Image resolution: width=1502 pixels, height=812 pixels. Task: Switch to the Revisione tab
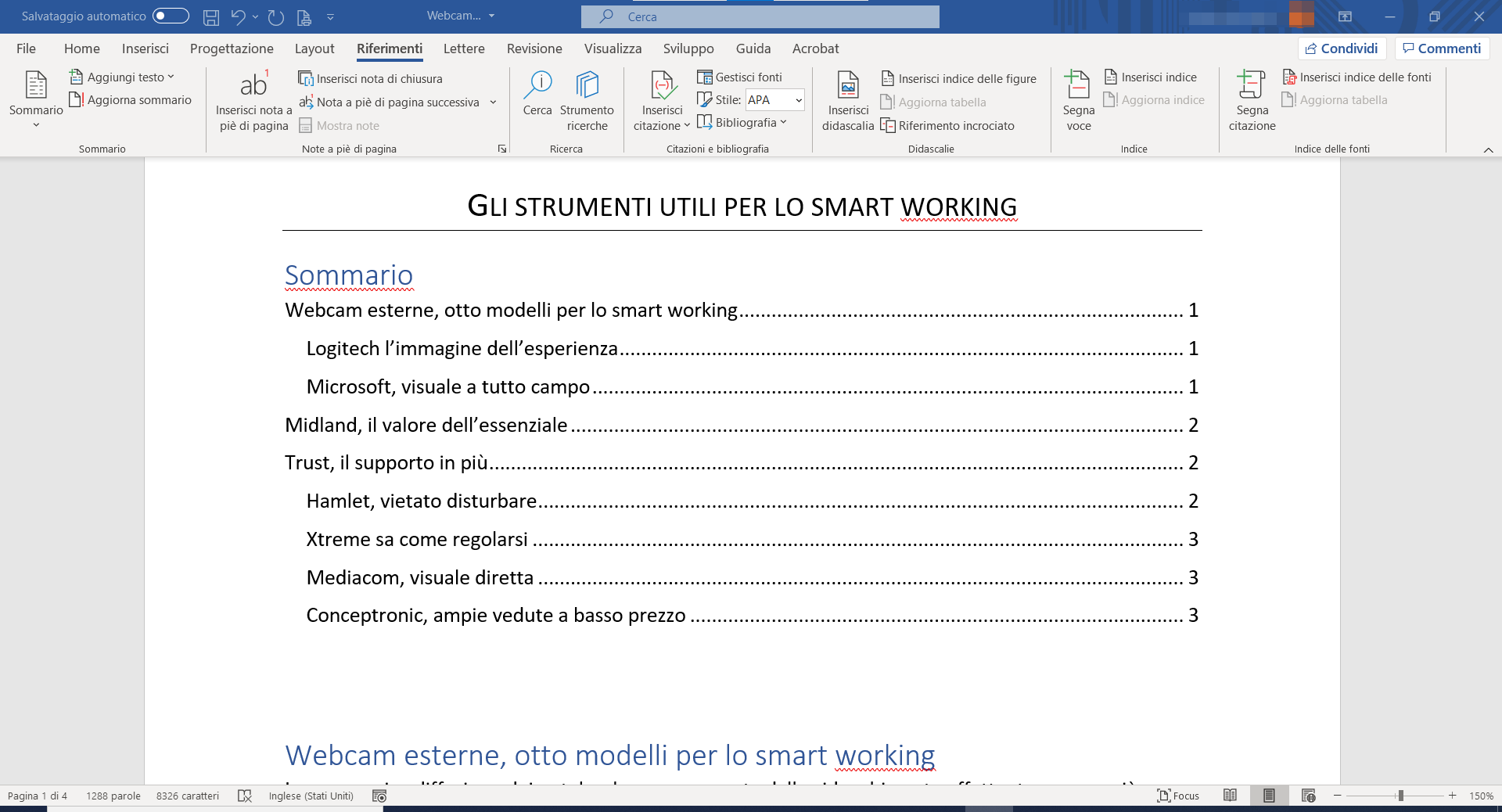pyautogui.click(x=534, y=49)
